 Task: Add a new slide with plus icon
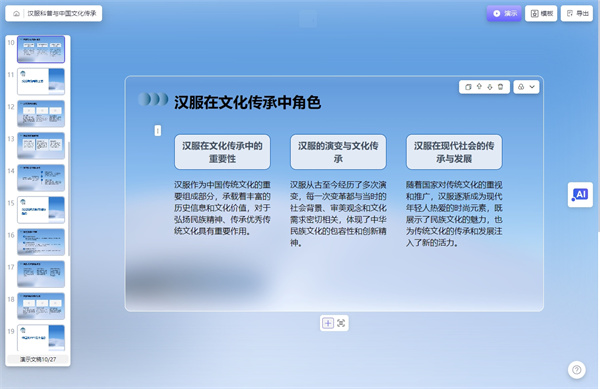pyautogui.click(x=328, y=323)
